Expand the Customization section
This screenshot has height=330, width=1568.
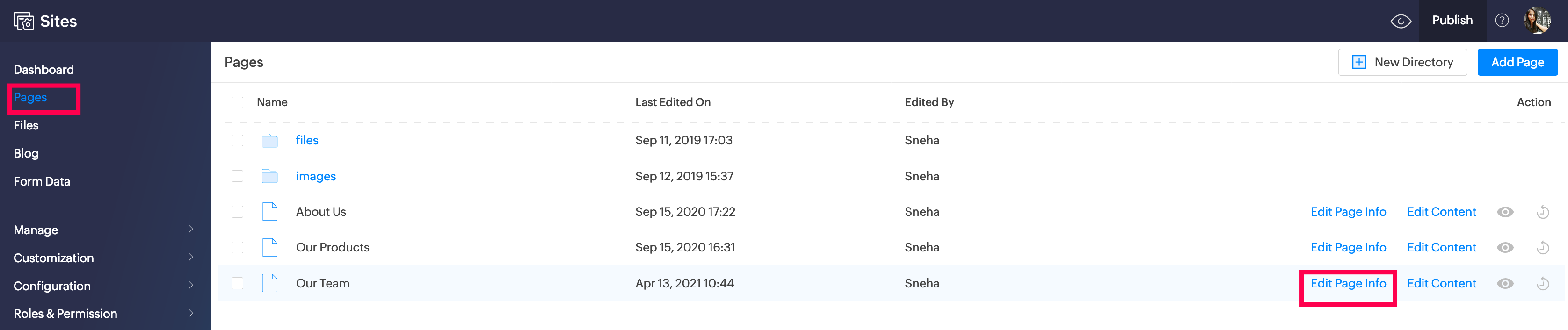click(x=103, y=258)
